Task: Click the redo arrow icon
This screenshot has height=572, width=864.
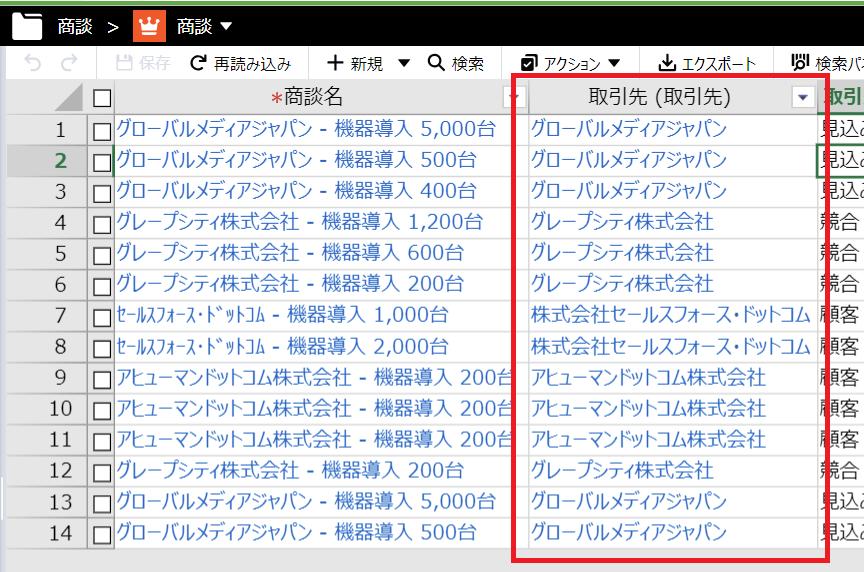Action: pos(69,63)
